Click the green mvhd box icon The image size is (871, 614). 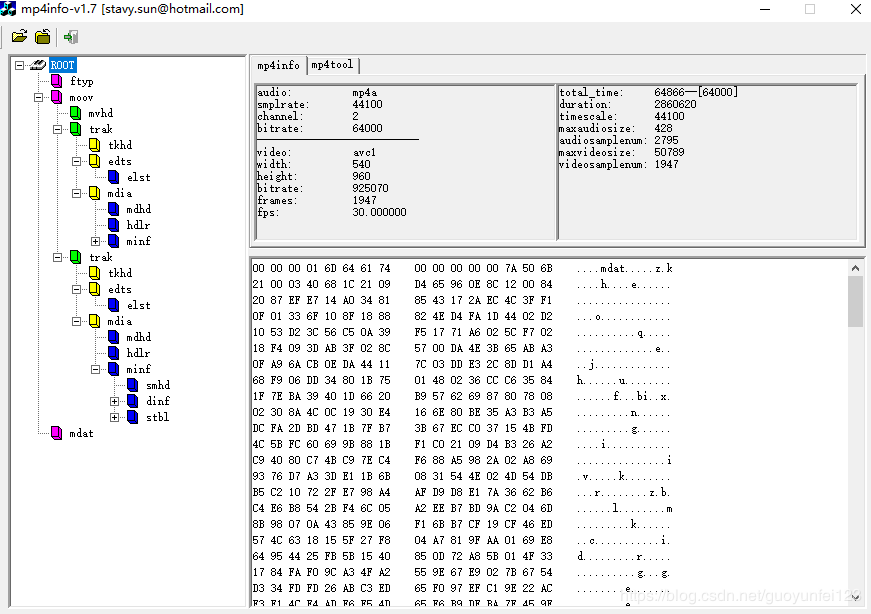[x=76, y=113]
